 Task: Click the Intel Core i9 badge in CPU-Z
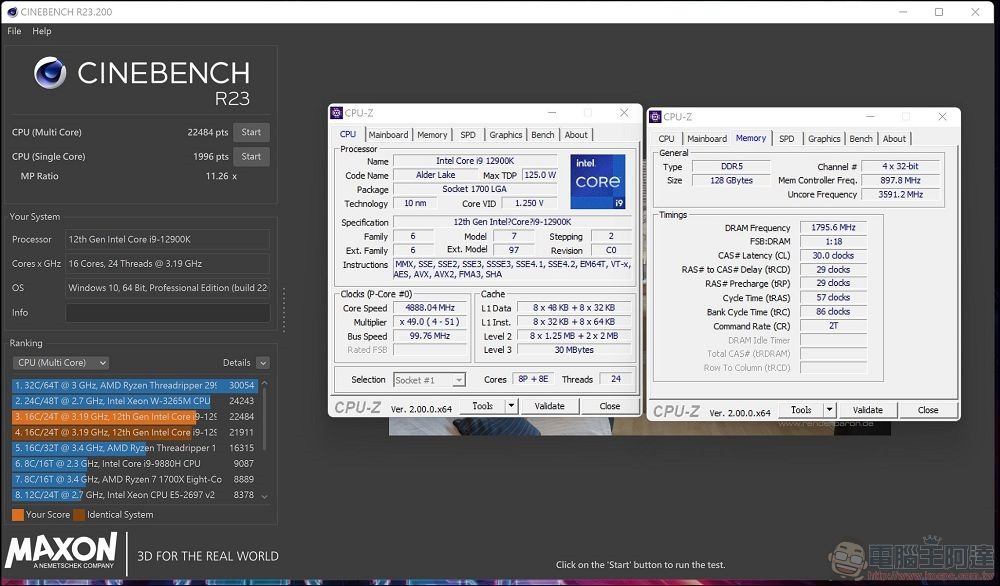pos(598,181)
